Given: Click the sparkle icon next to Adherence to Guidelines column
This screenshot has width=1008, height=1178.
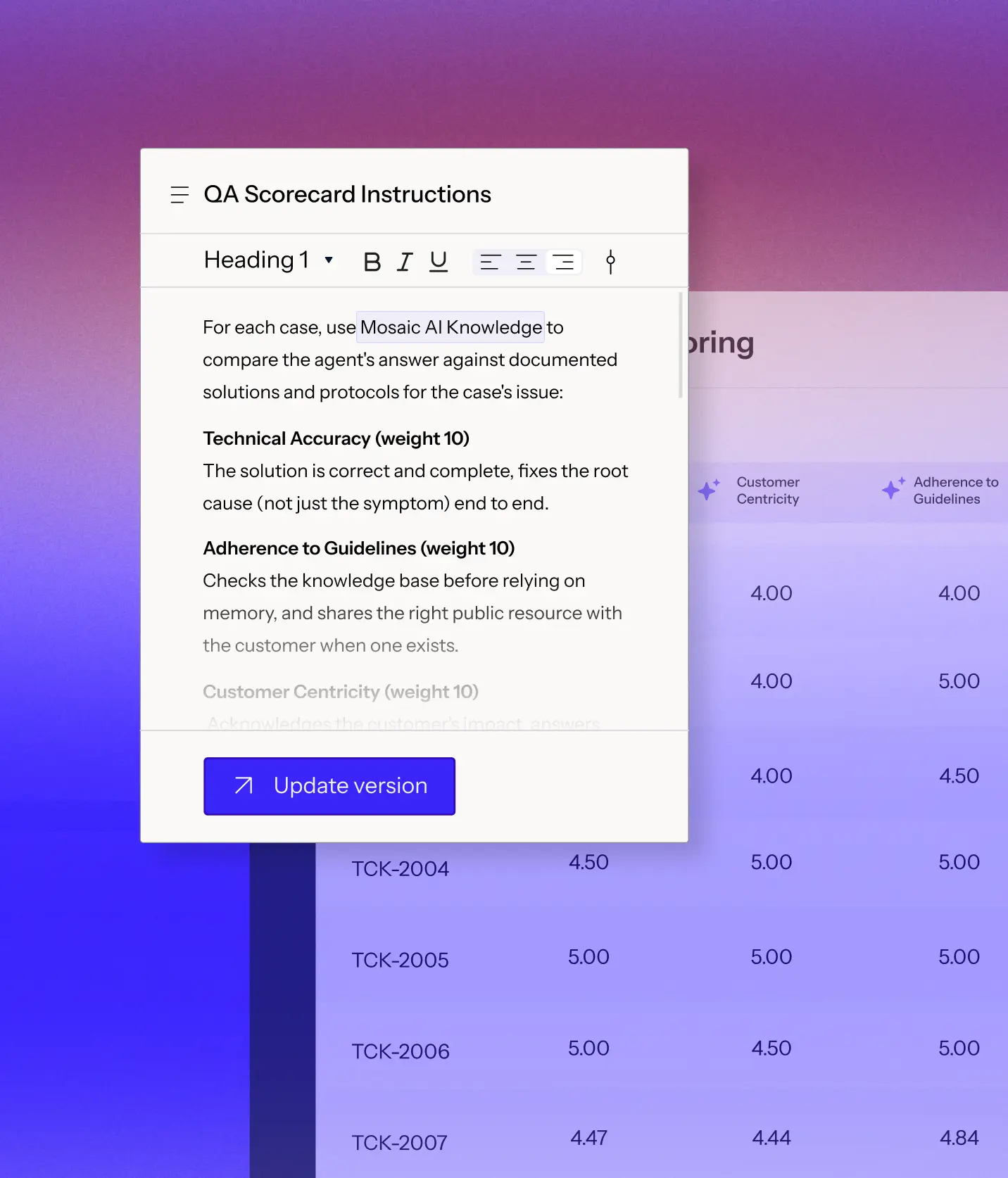Looking at the screenshot, I should point(893,488).
